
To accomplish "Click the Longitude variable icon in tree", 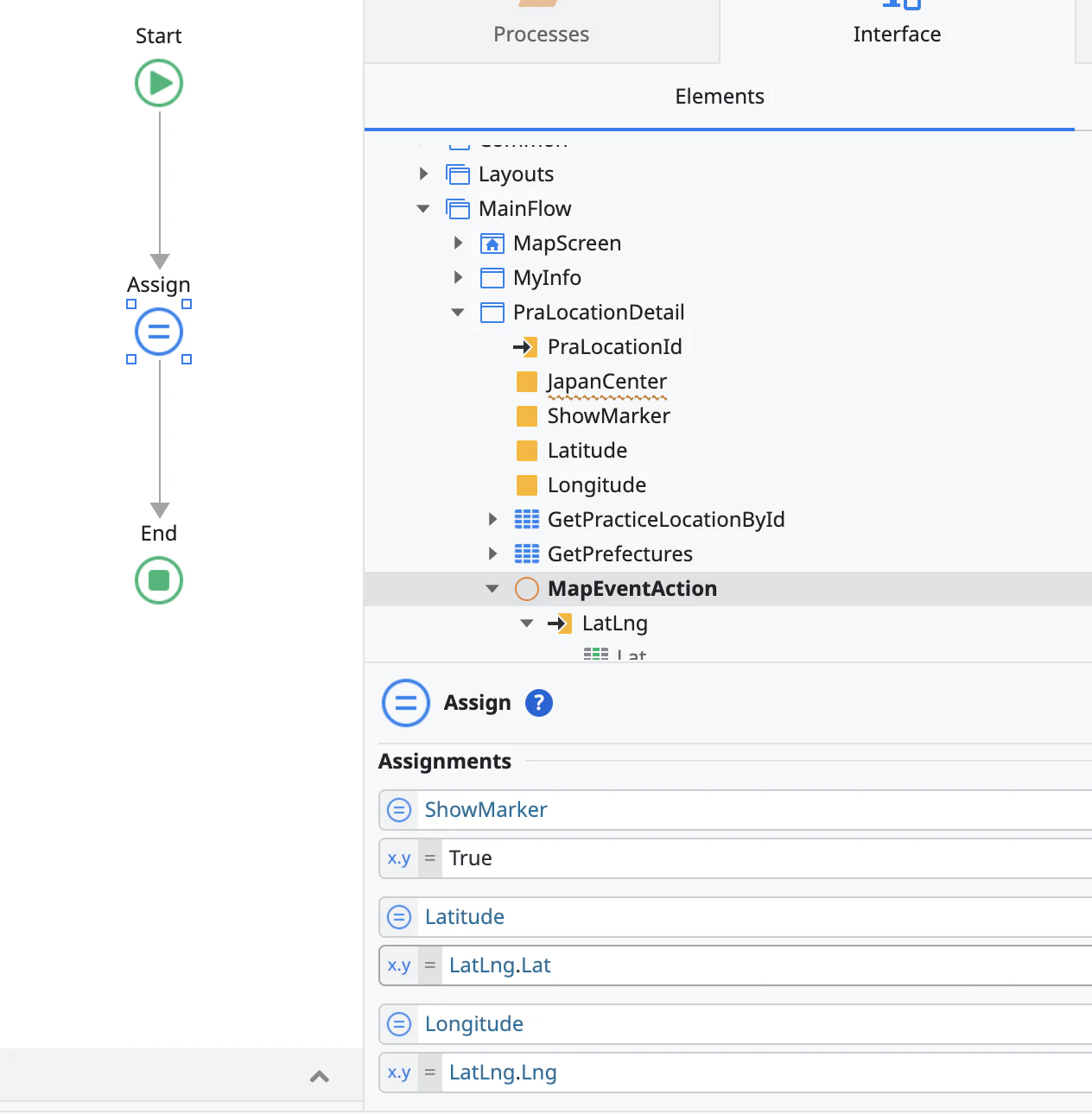I will pos(527,485).
